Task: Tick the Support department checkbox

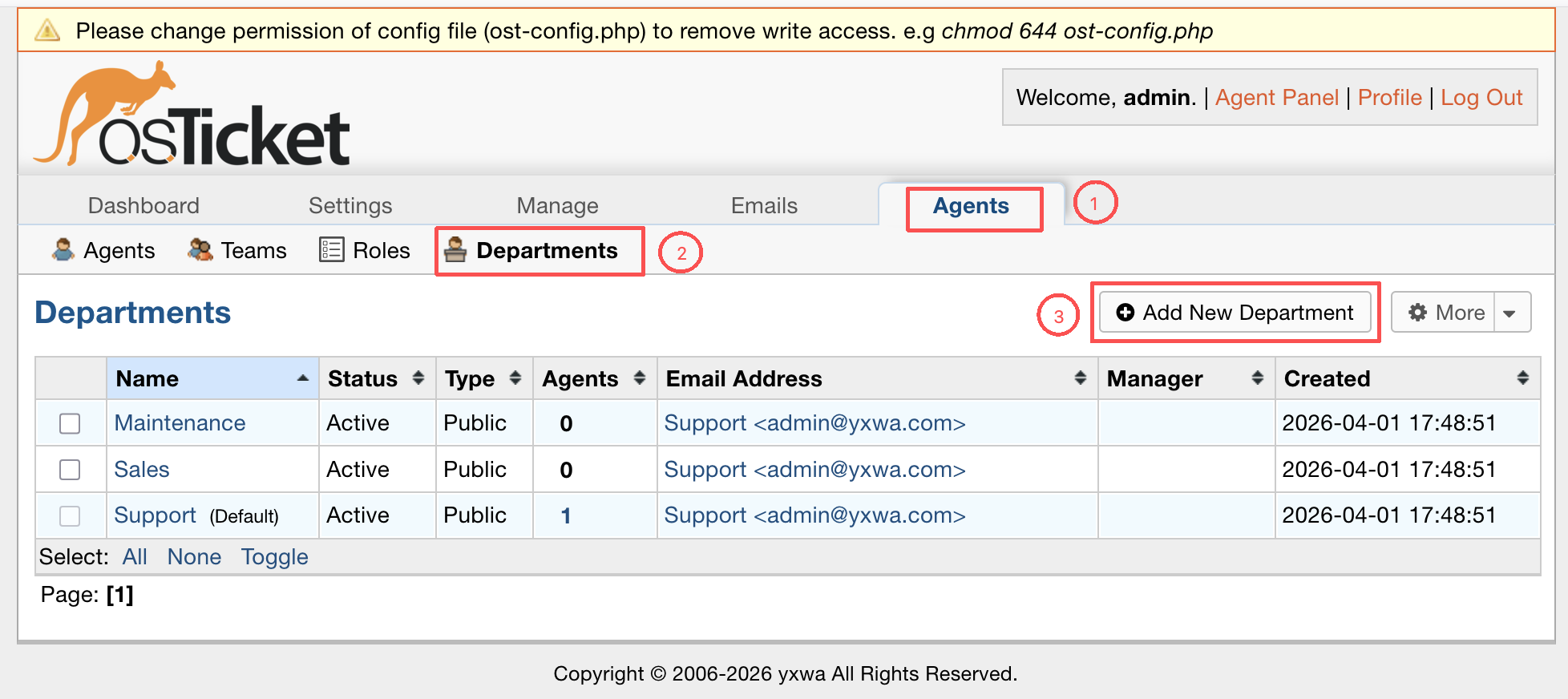Action: pyautogui.click(x=71, y=516)
